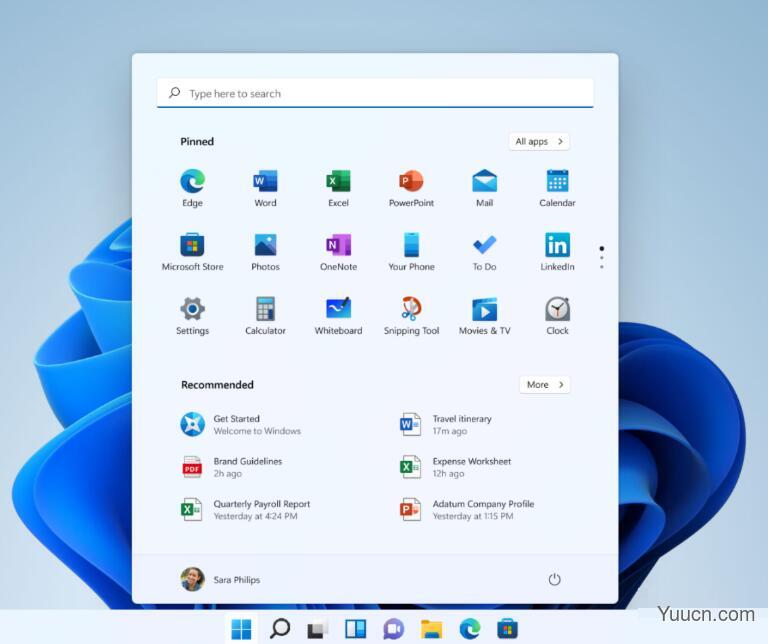The width and height of the screenshot is (768, 644).
Task: Open the Settings gear app
Action: coord(192,316)
